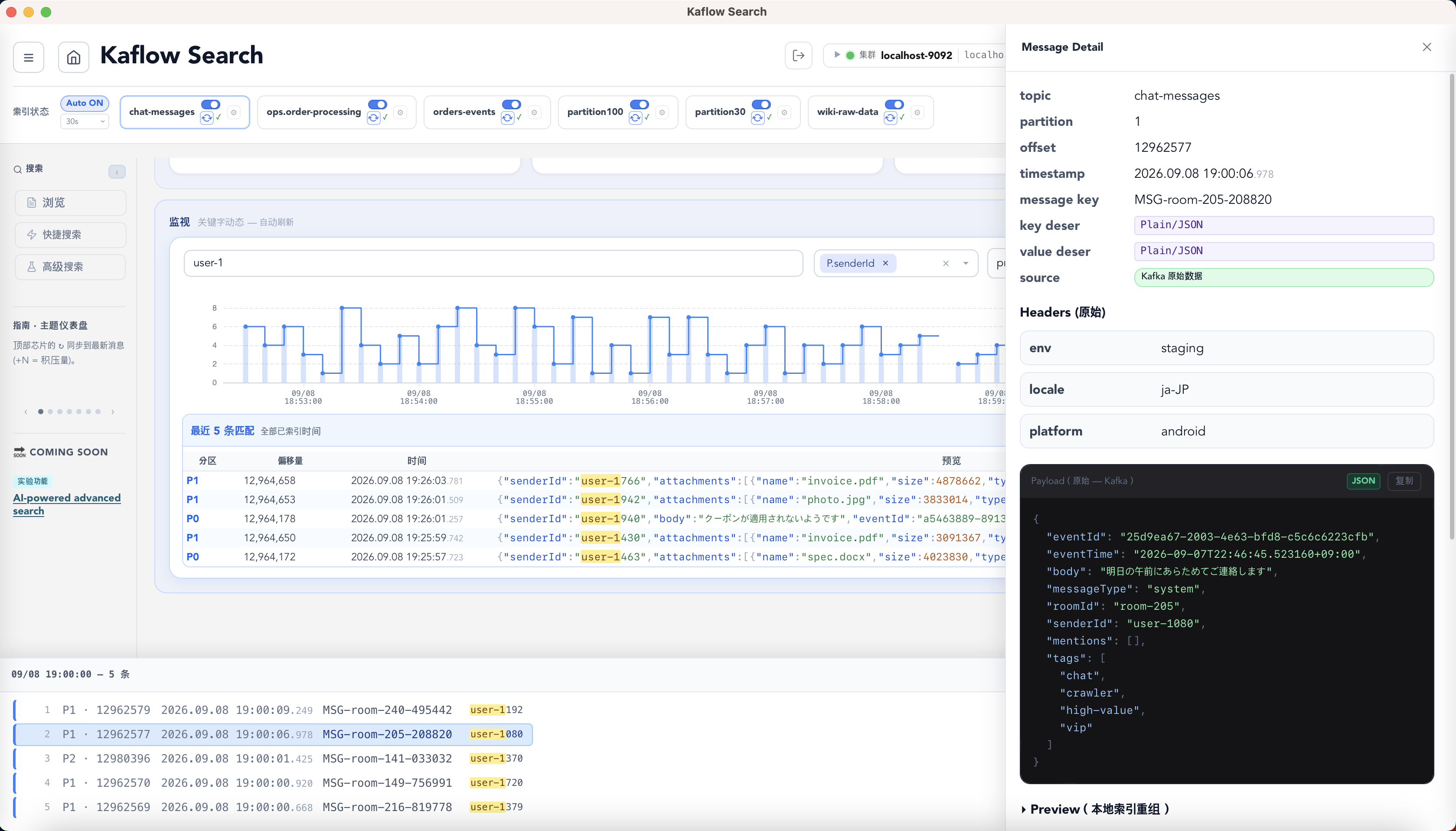1456x831 pixels.
Task: Focus the user-1 keyword input field
Action: click(493, 263)
